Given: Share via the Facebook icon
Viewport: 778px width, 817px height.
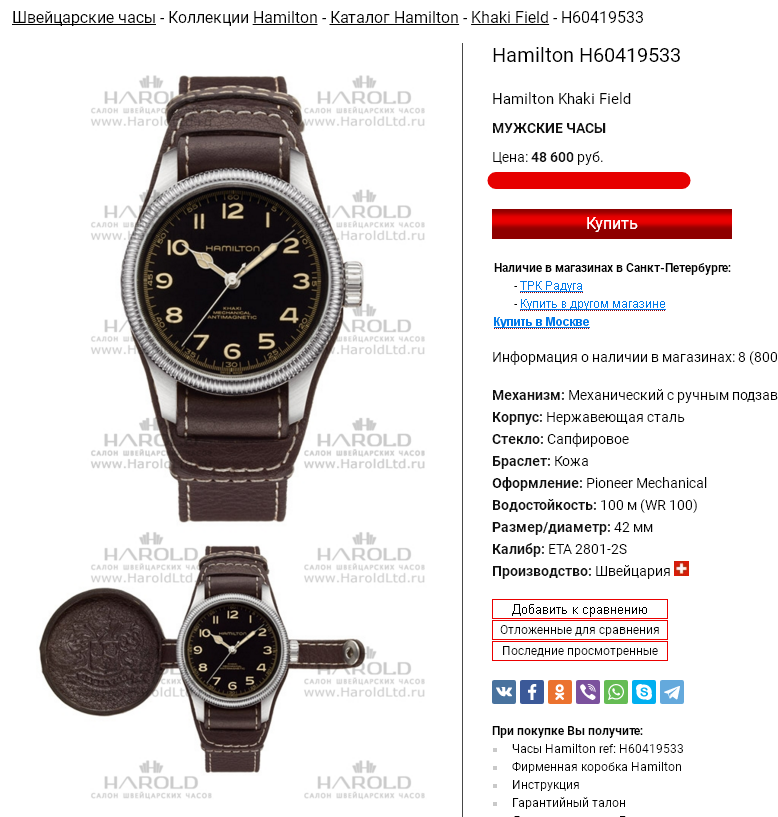Looking at the screenshot, I should (532, 692).
